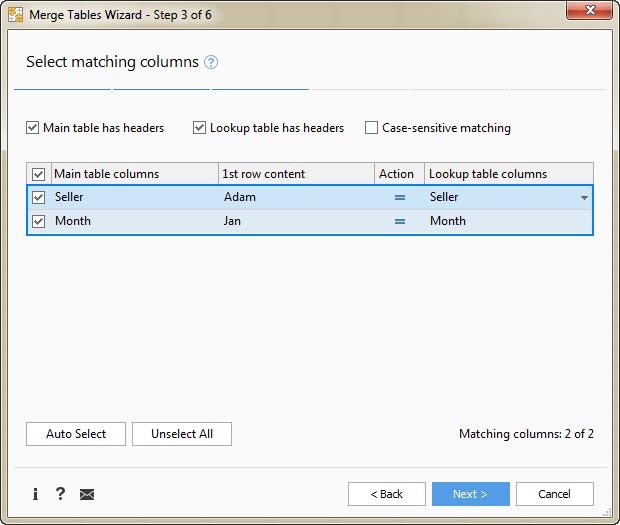Open the info icon at bottom left
This screenshot has height=525, width=620.
[35, 494]
